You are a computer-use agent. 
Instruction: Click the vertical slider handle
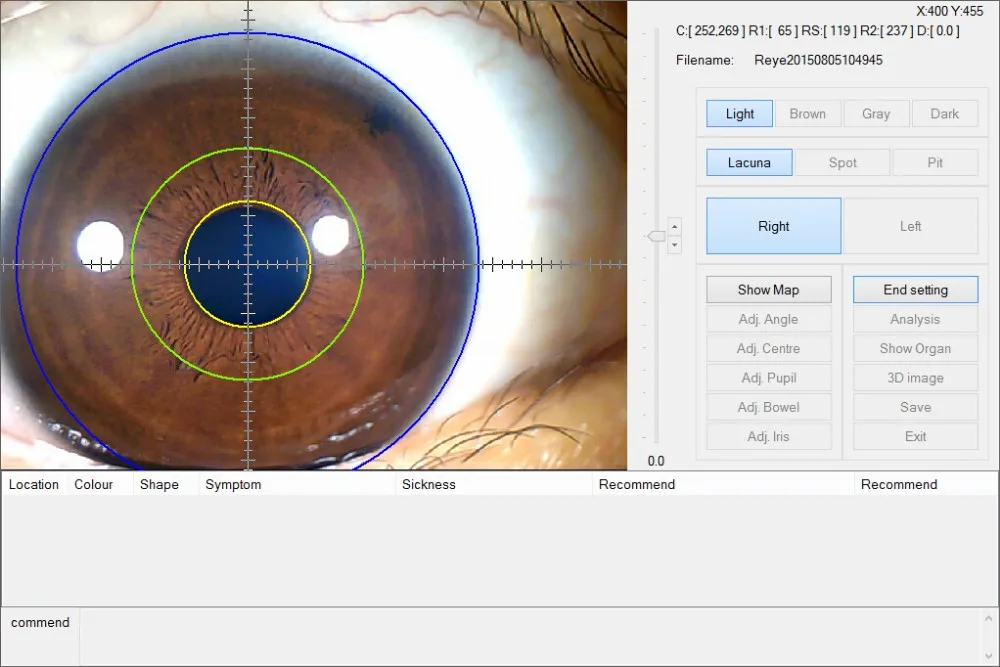click(656, 236)
